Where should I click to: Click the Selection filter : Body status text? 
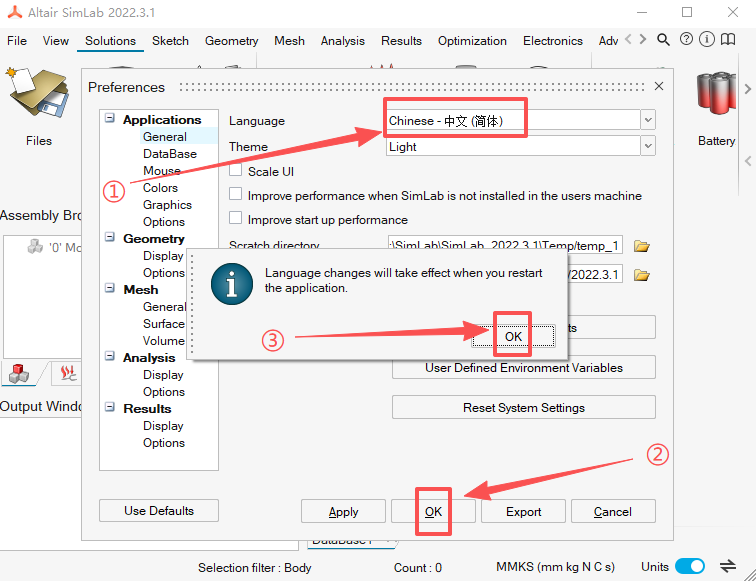coord(255,567)
